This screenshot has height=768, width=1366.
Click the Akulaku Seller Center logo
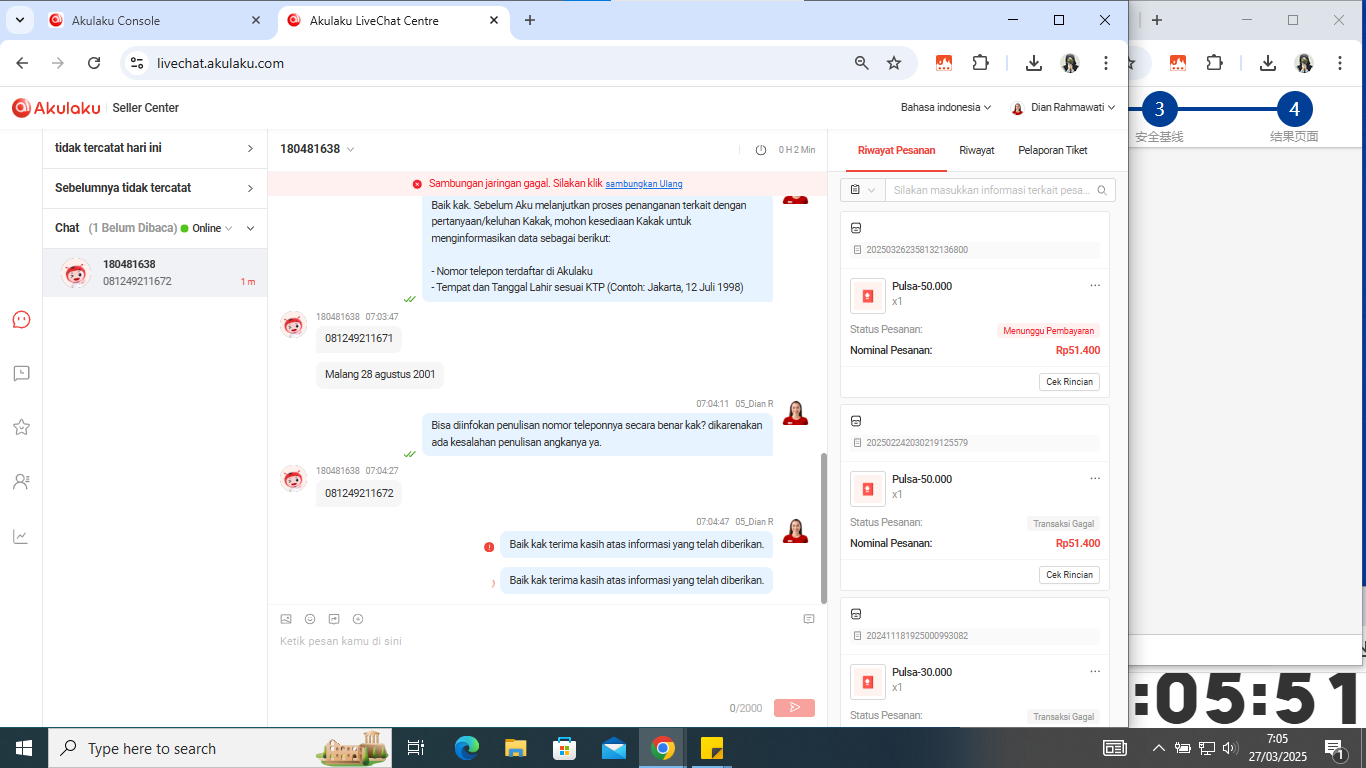pos(96,108)
